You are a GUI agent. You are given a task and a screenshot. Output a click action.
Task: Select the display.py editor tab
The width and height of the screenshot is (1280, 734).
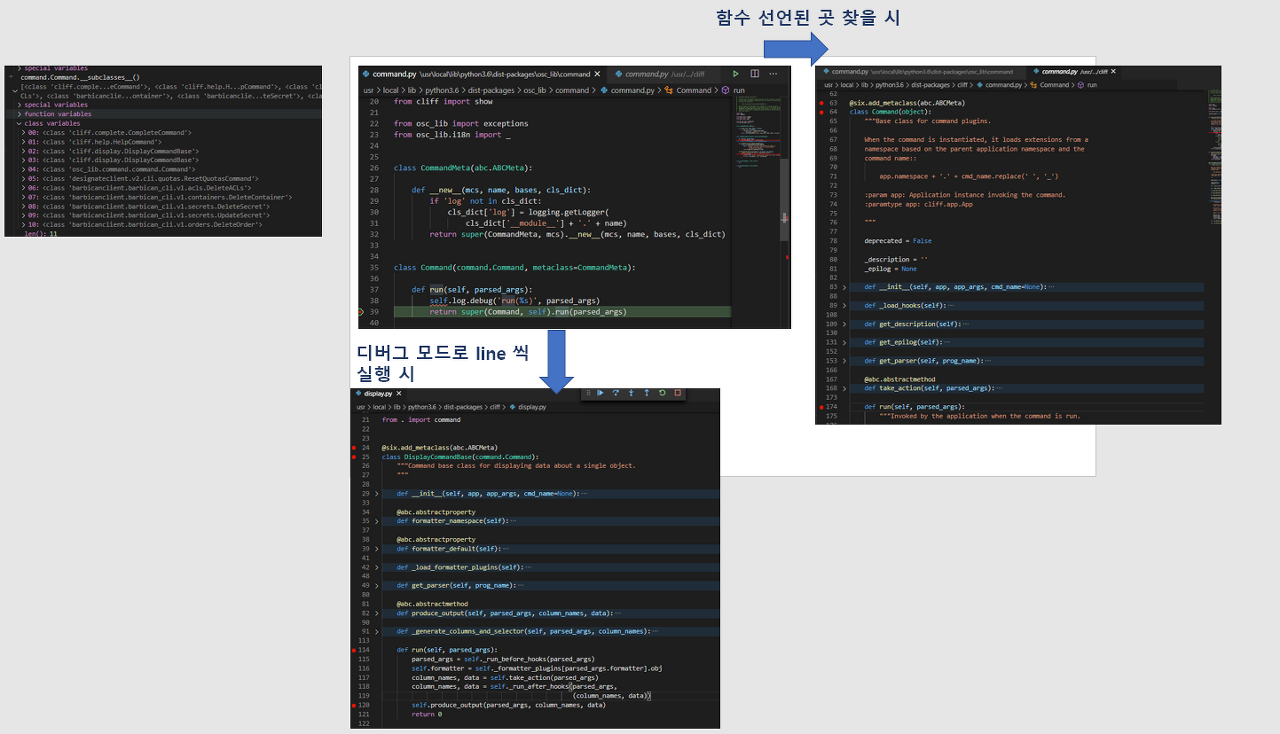(x=380, y=393)
